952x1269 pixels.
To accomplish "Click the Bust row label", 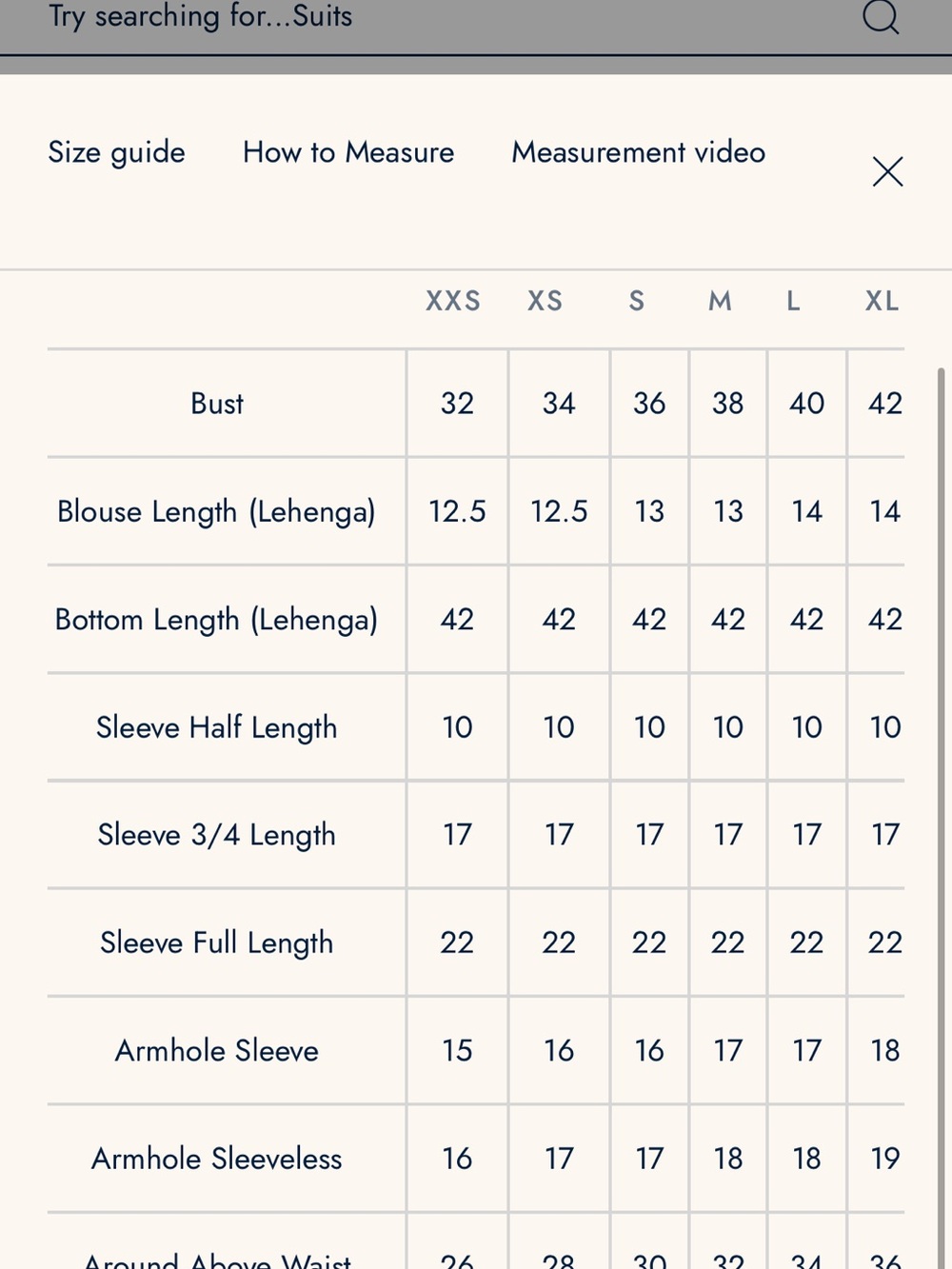I will pos(217,404).
